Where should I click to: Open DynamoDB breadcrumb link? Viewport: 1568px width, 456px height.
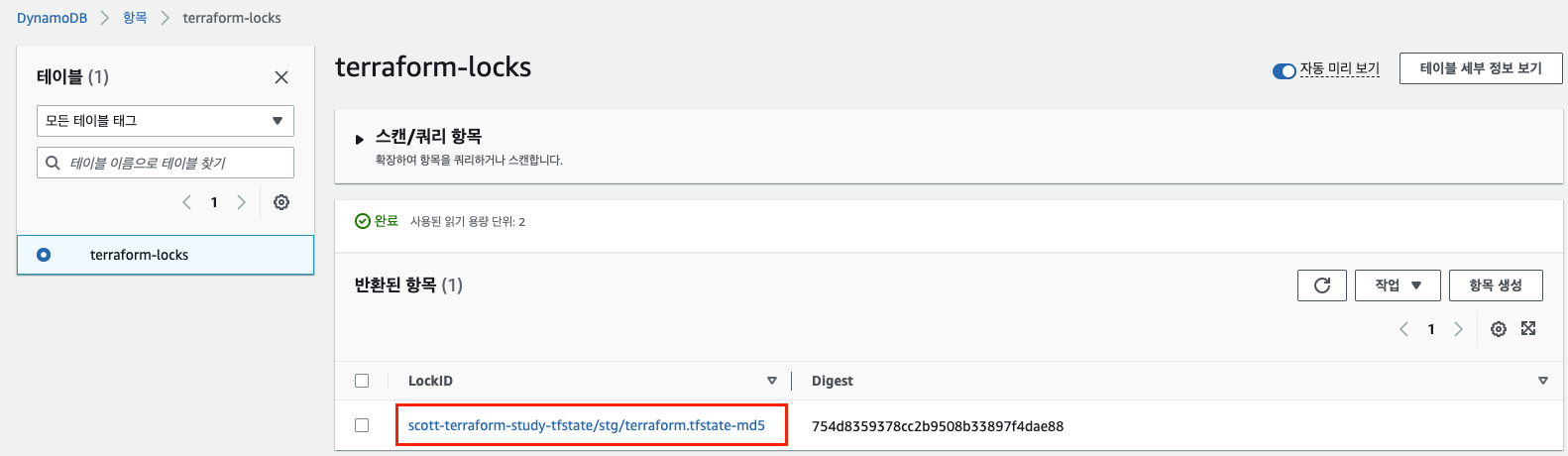pos(52,18)
